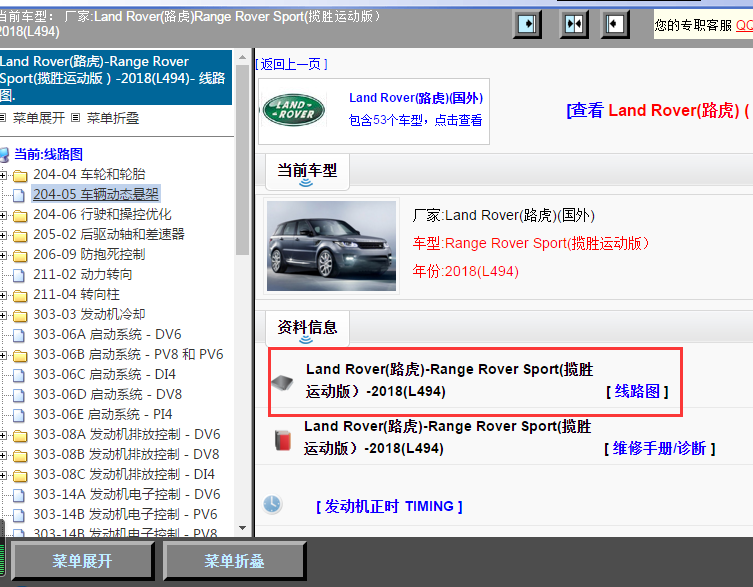Click the QQ customer service link
Image resolution: width=753 pixels, height=587 pixels.
click(744, 24)
